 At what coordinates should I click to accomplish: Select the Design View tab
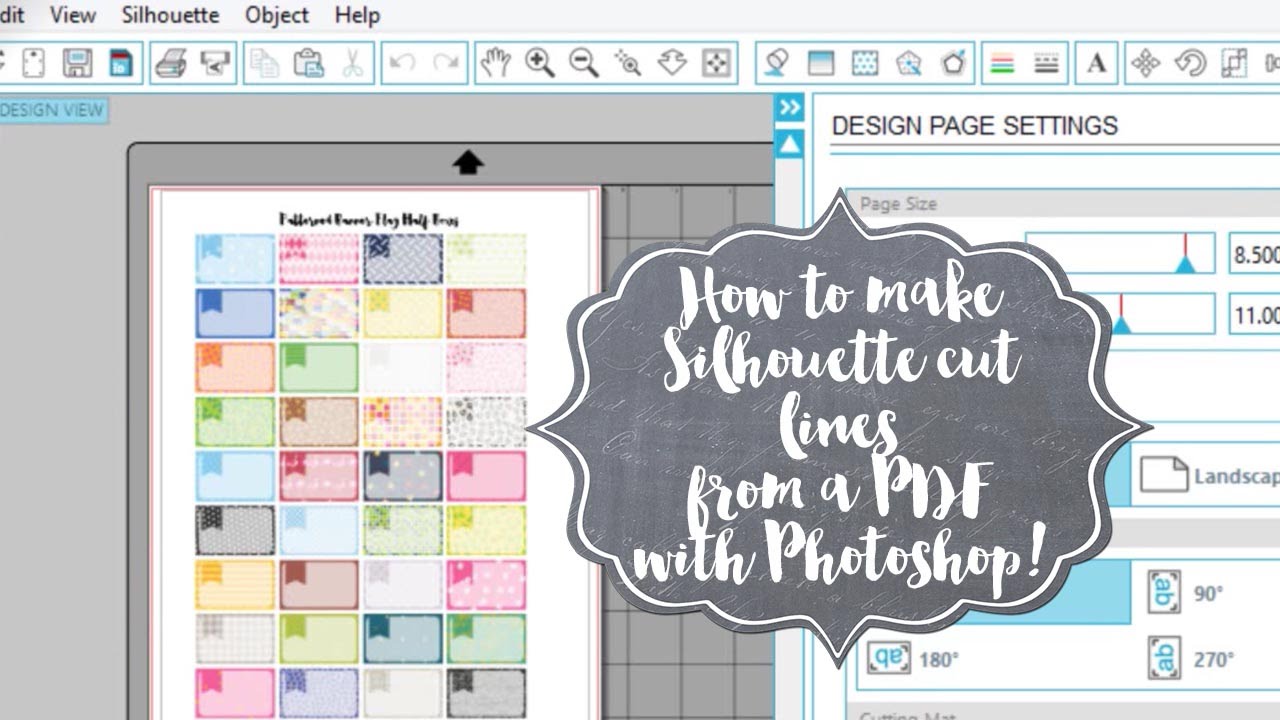pyautogui.click(x=52, y=110)
